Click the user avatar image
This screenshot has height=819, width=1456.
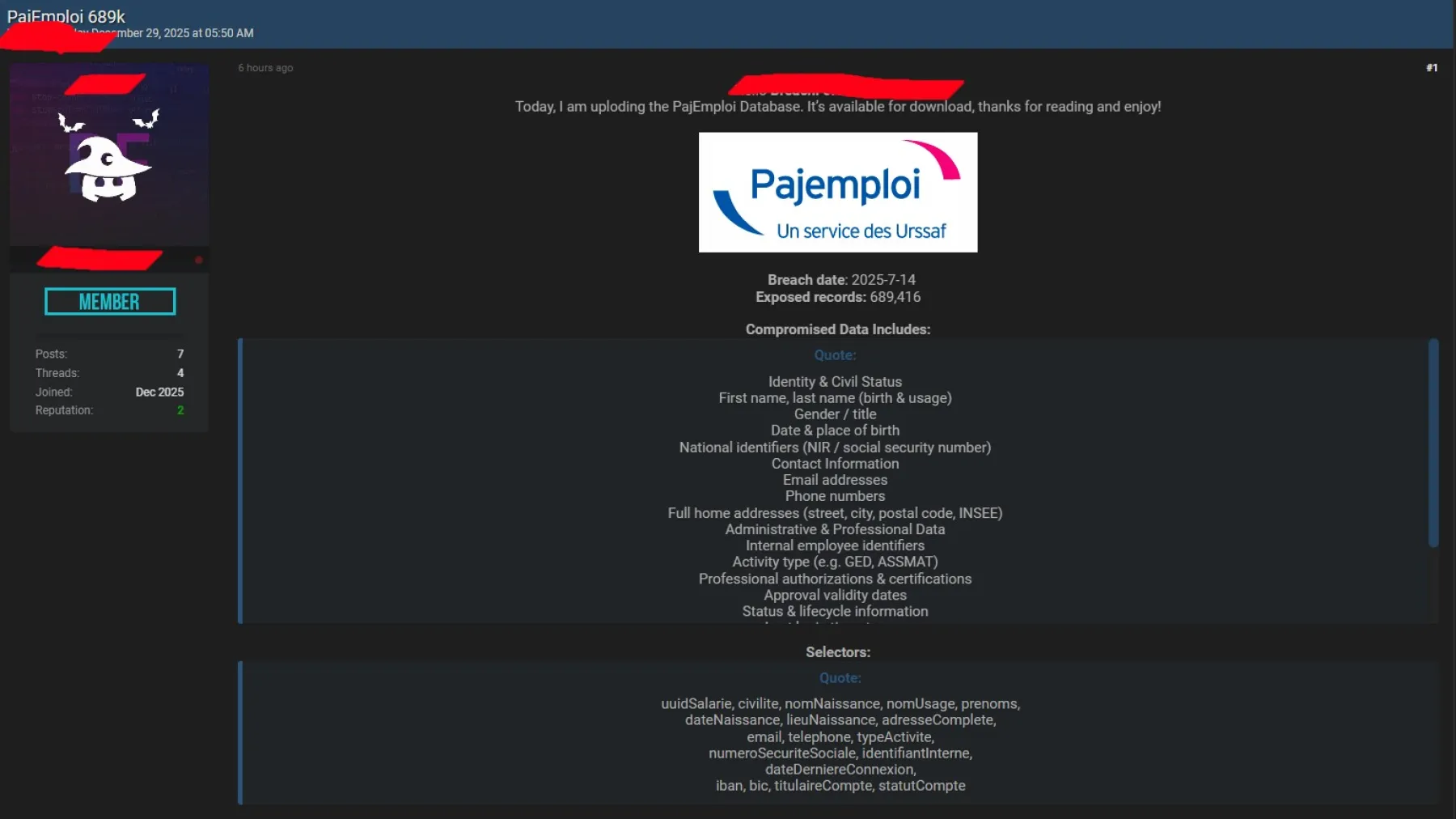(x=109, y=155)
